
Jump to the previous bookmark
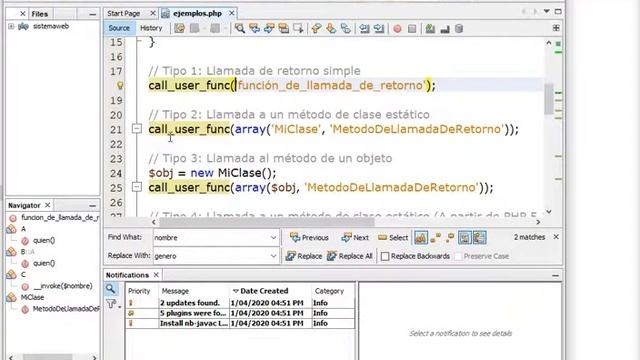coord(316,28)
